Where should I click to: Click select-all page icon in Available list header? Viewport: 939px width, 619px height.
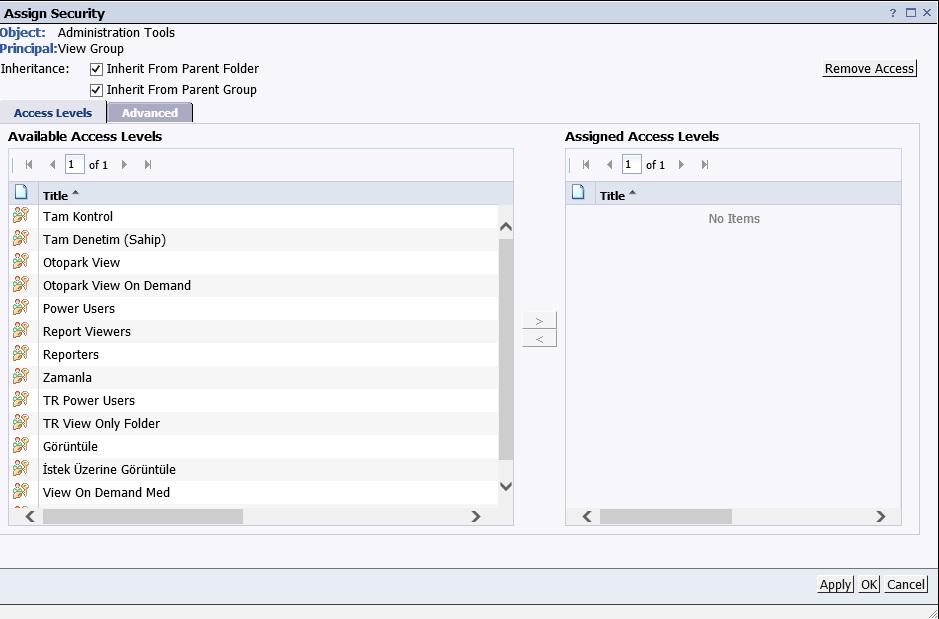click(x=21, y=193)
